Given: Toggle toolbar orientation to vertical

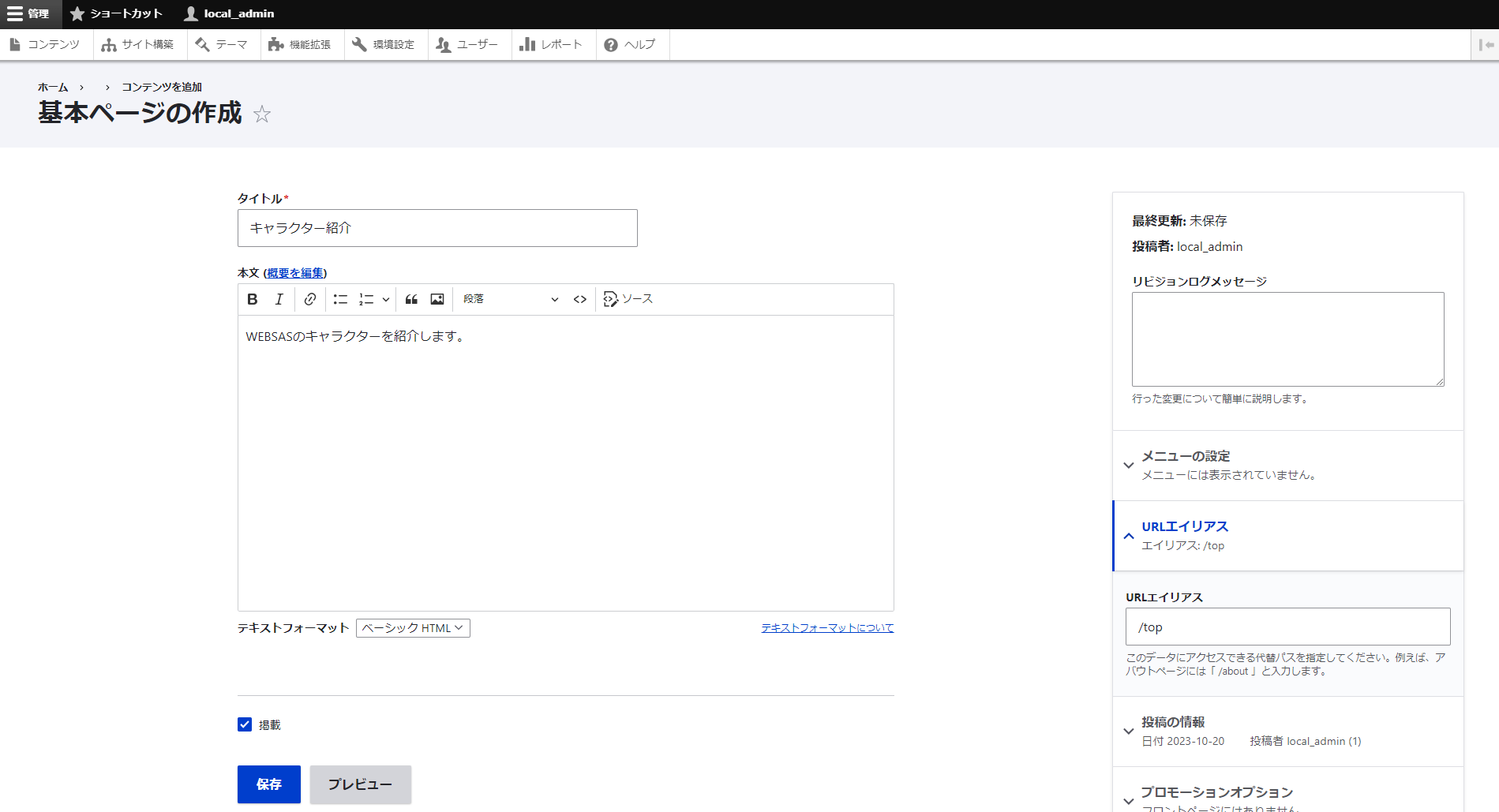Looking at the screenshot, I should (x=1485, y=44).
